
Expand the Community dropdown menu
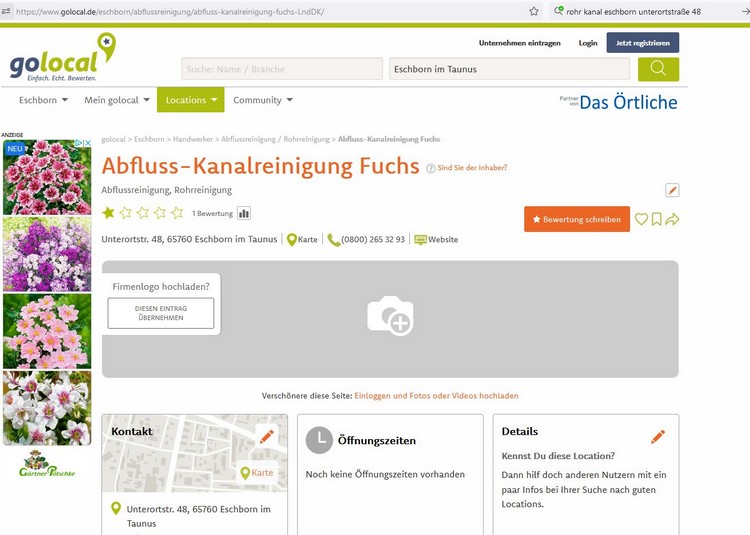[x=262, y=100]
